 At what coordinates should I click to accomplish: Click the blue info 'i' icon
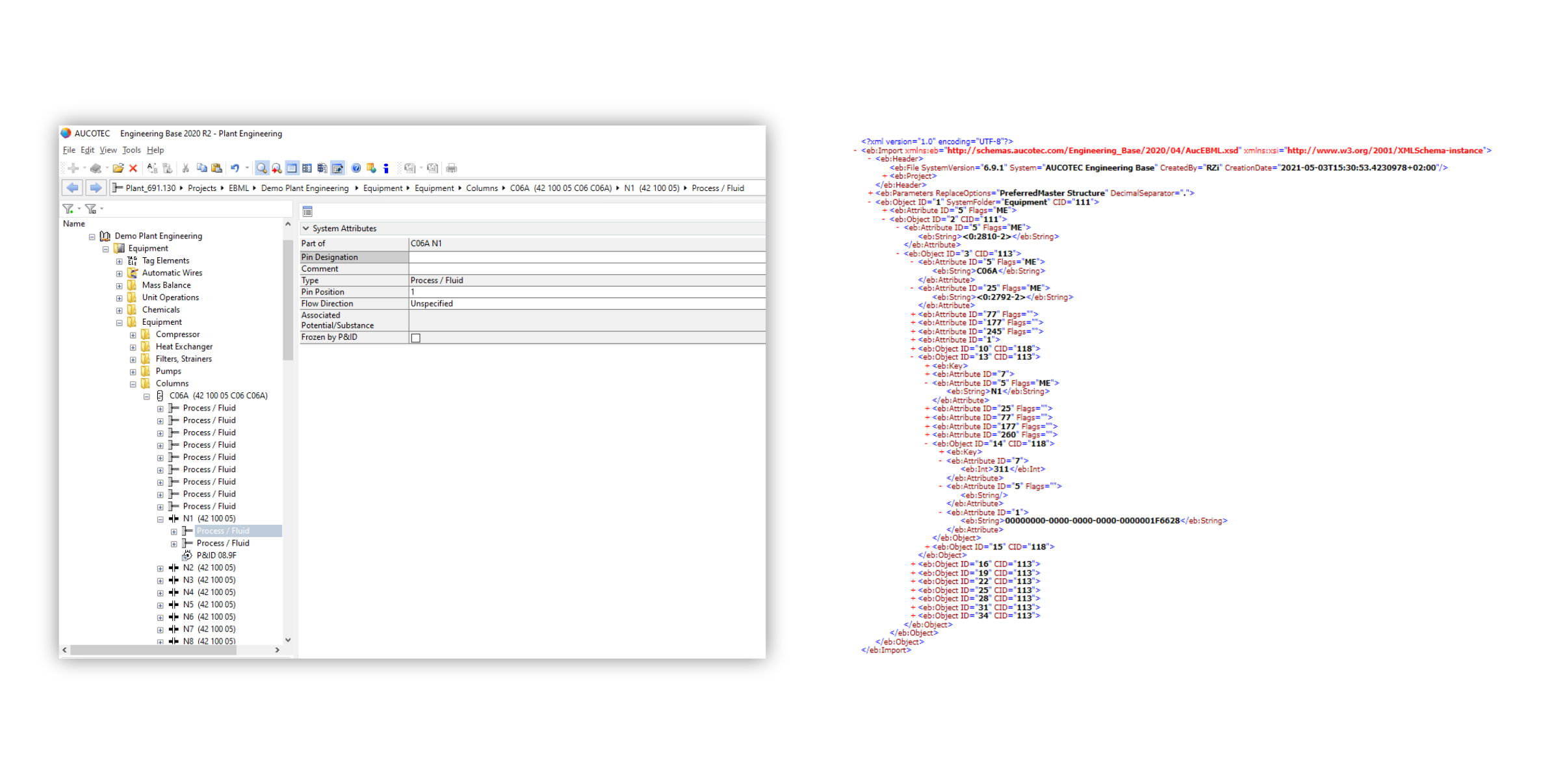pyautogui.click(x=386, y=168)
